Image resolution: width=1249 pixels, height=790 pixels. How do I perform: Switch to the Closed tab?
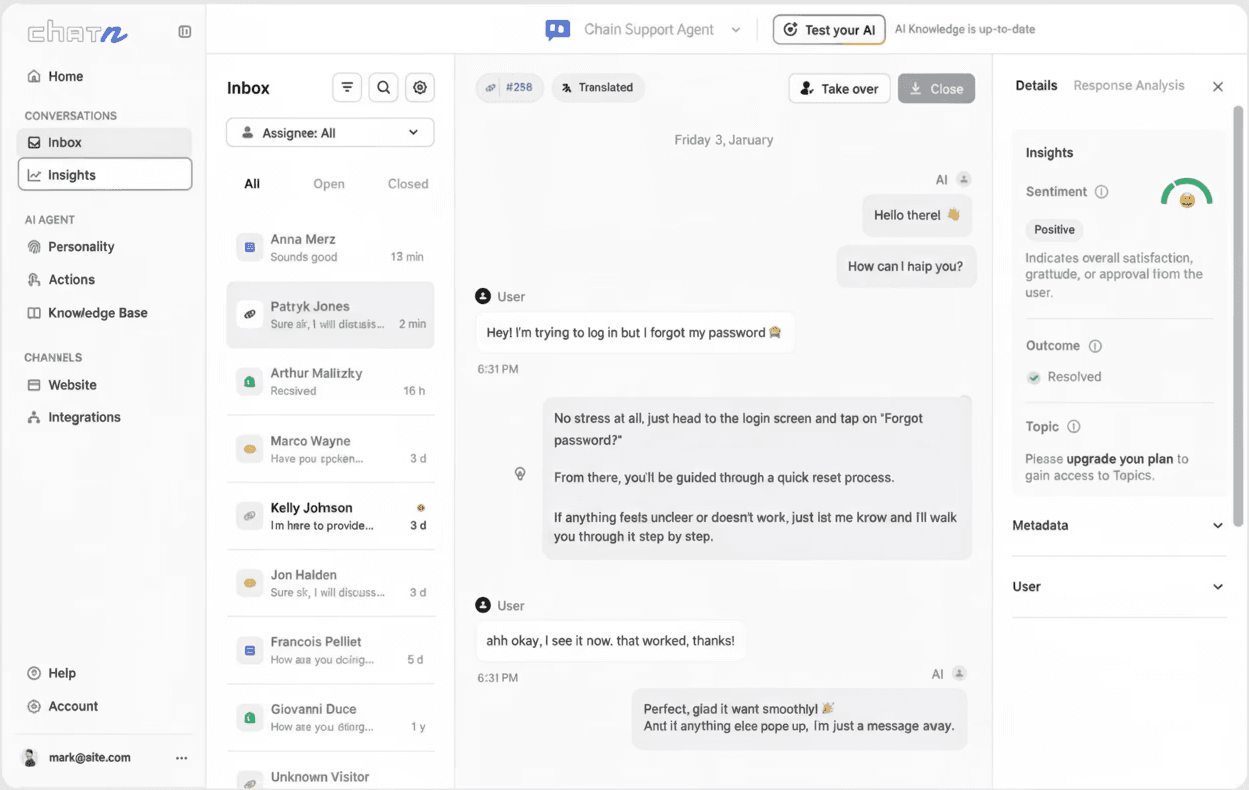(408, 184)
